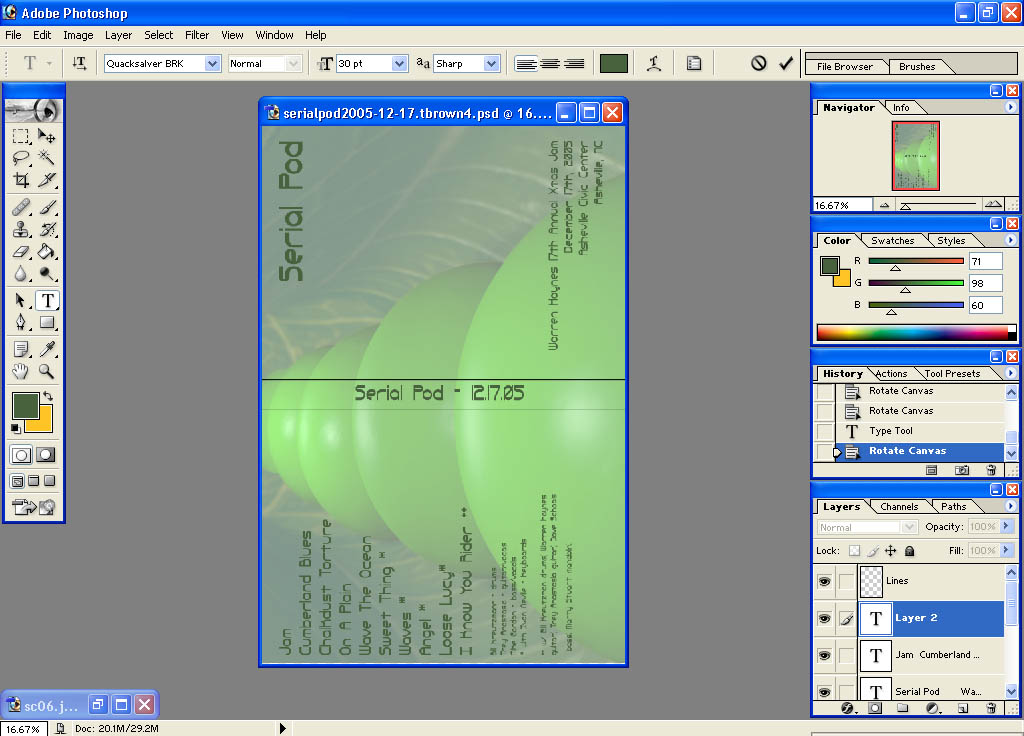
Task: Toggle lock all
Action: pos(909,551)
